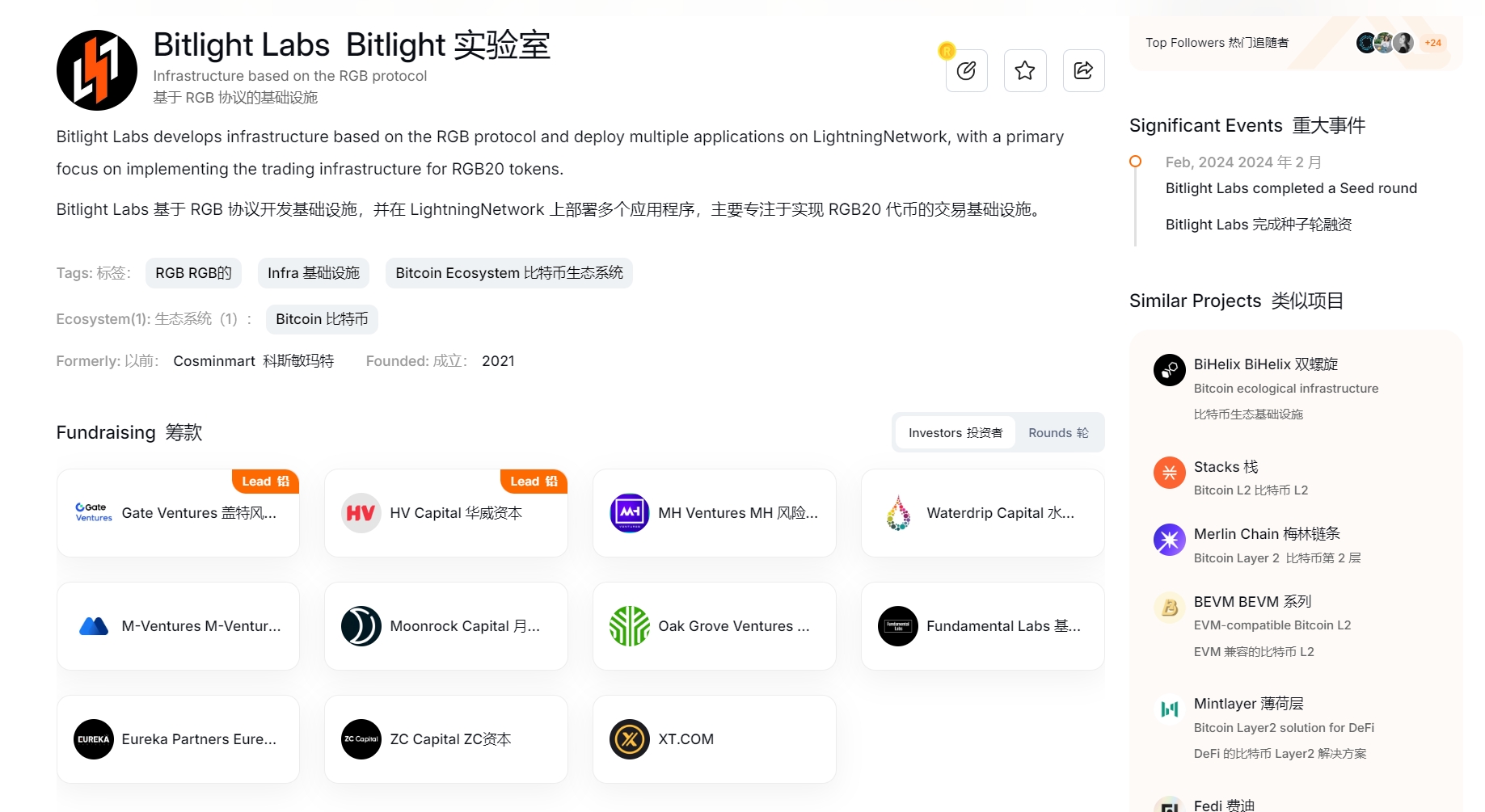Click the Moonrock Capital logo icon

tap(361, 626)
